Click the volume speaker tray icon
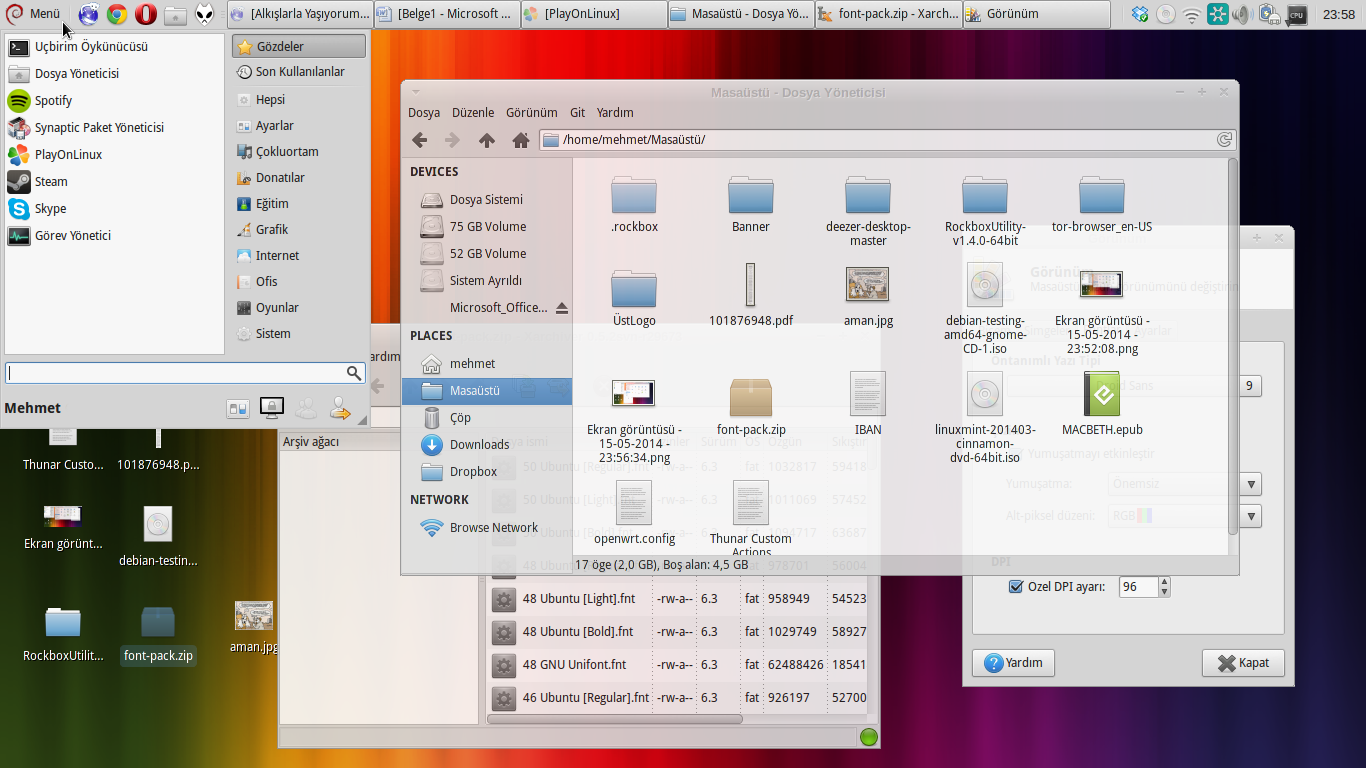 tap(1243, 14)
